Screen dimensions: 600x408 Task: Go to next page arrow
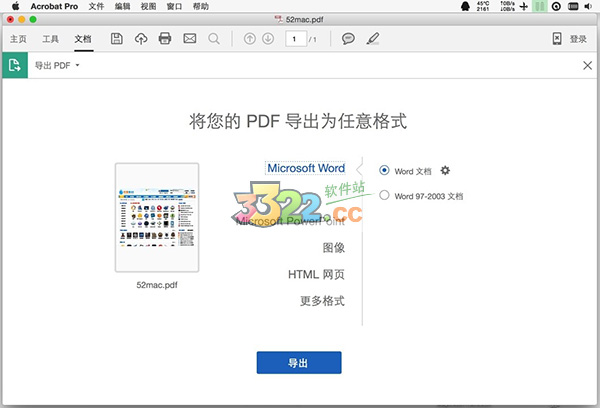tap(268, 39)
